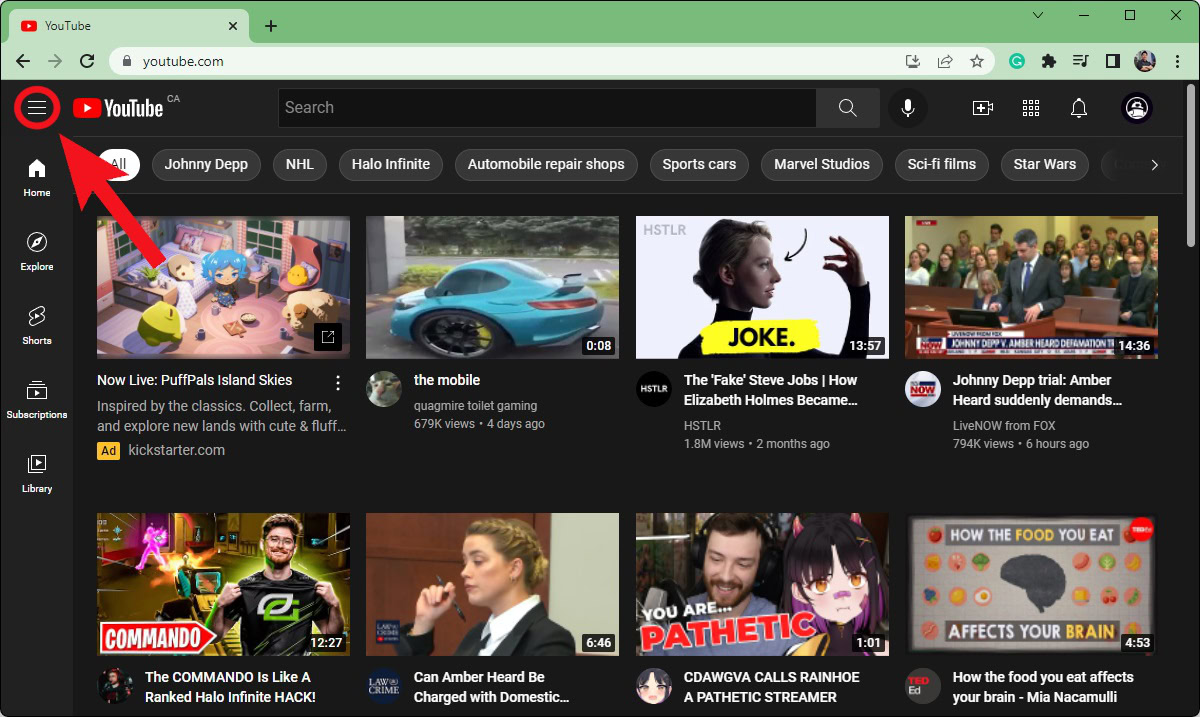Click the magnifier search button
Screen dimensions: 1200x717
848,108
